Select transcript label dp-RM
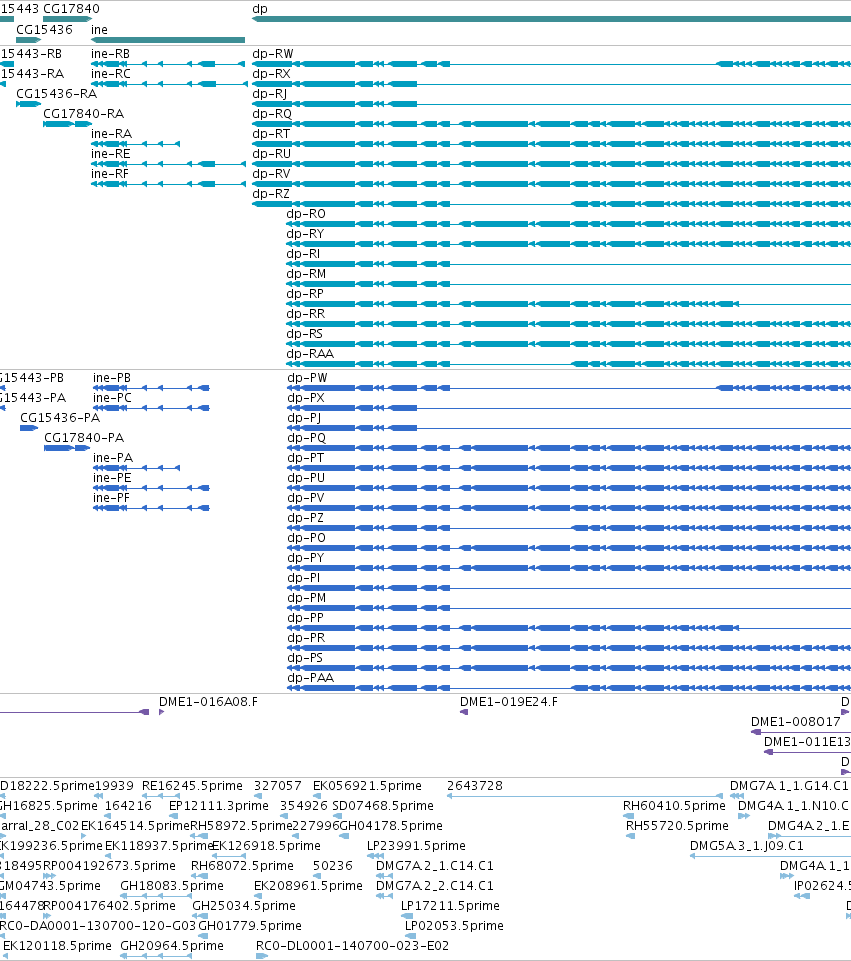The height and width of the screenshot is (961, 851). [306, 274]
